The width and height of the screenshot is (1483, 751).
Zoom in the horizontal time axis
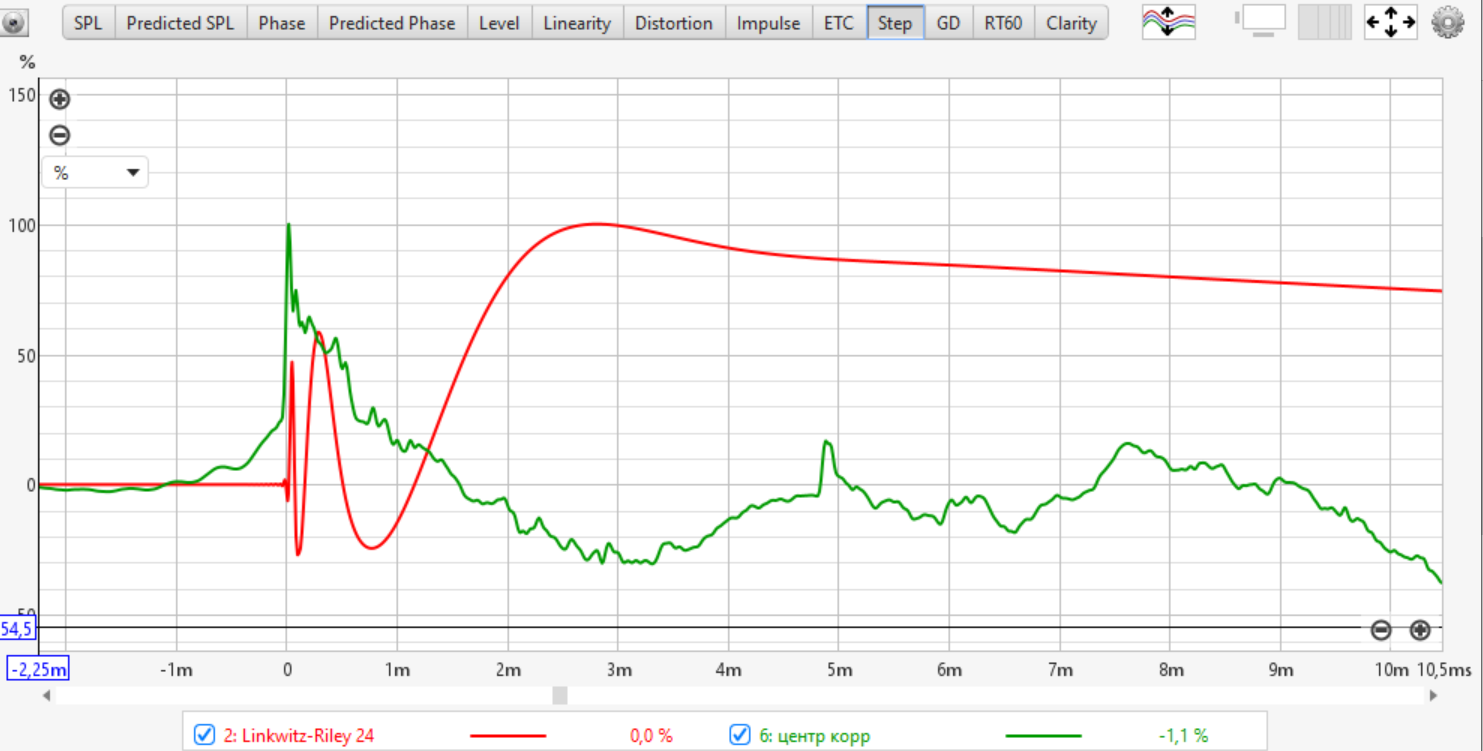1419,630
